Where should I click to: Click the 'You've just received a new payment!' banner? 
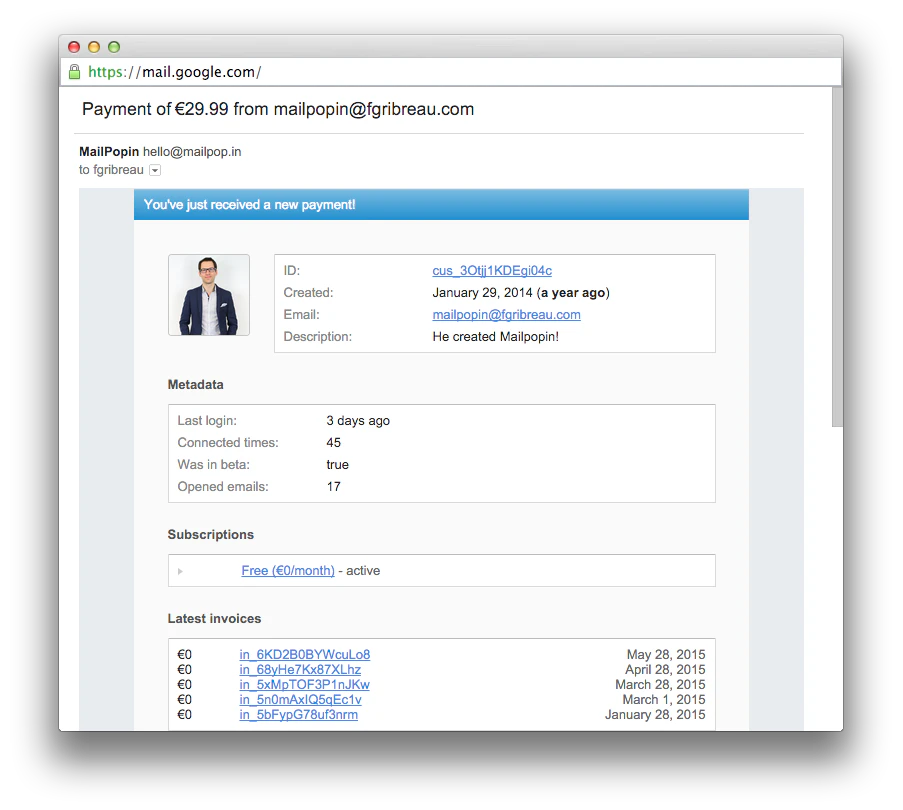pos(441,204)
